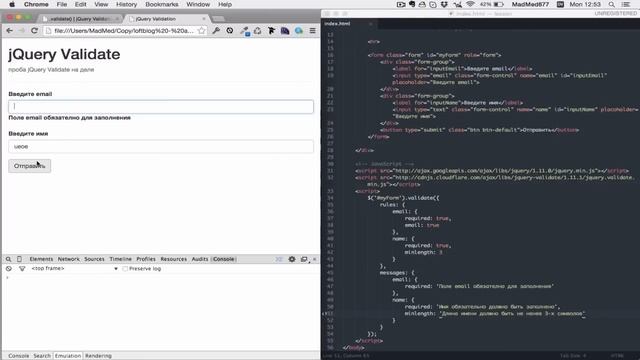The width and height of the screenshot is (640, 360).
Task: Click the key extension icon in Chrome toolbar
Action: [x=216, y=31]
